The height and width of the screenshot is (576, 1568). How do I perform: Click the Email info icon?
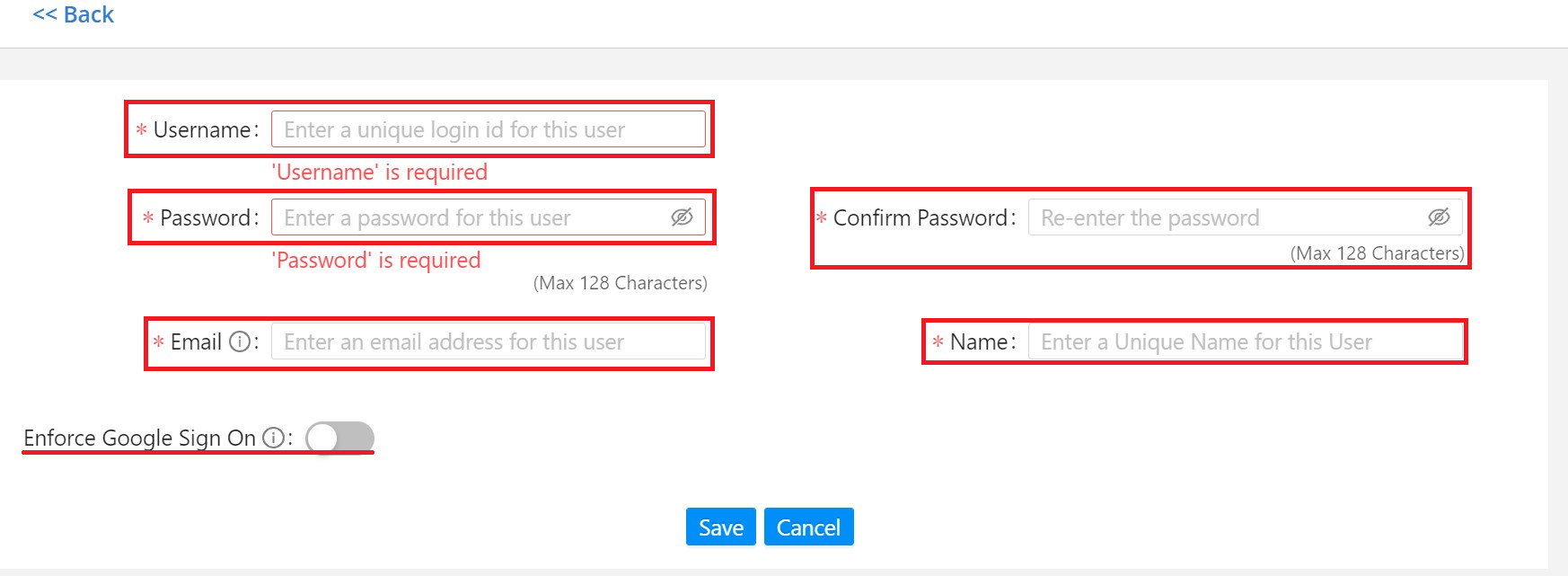coord(240,341)
